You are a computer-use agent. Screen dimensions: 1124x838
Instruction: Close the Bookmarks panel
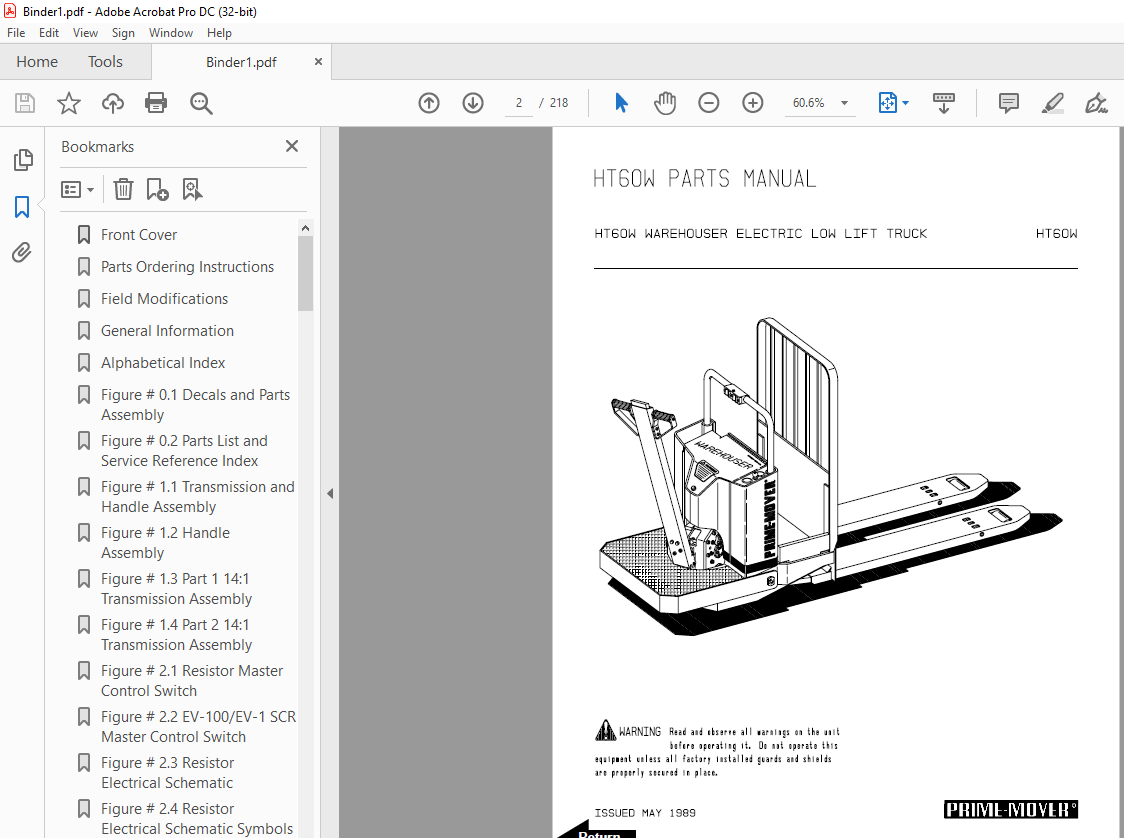pos(292,146)
